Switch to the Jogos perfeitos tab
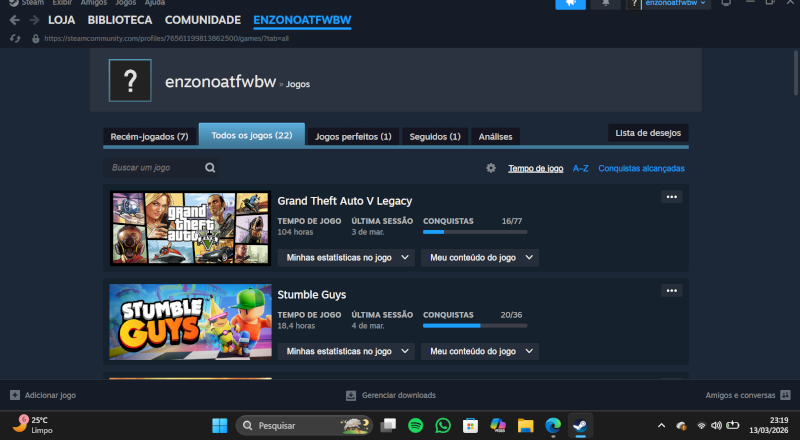This screenshot has width=800, height=440. pyautogui.click(x=352, y=136)
